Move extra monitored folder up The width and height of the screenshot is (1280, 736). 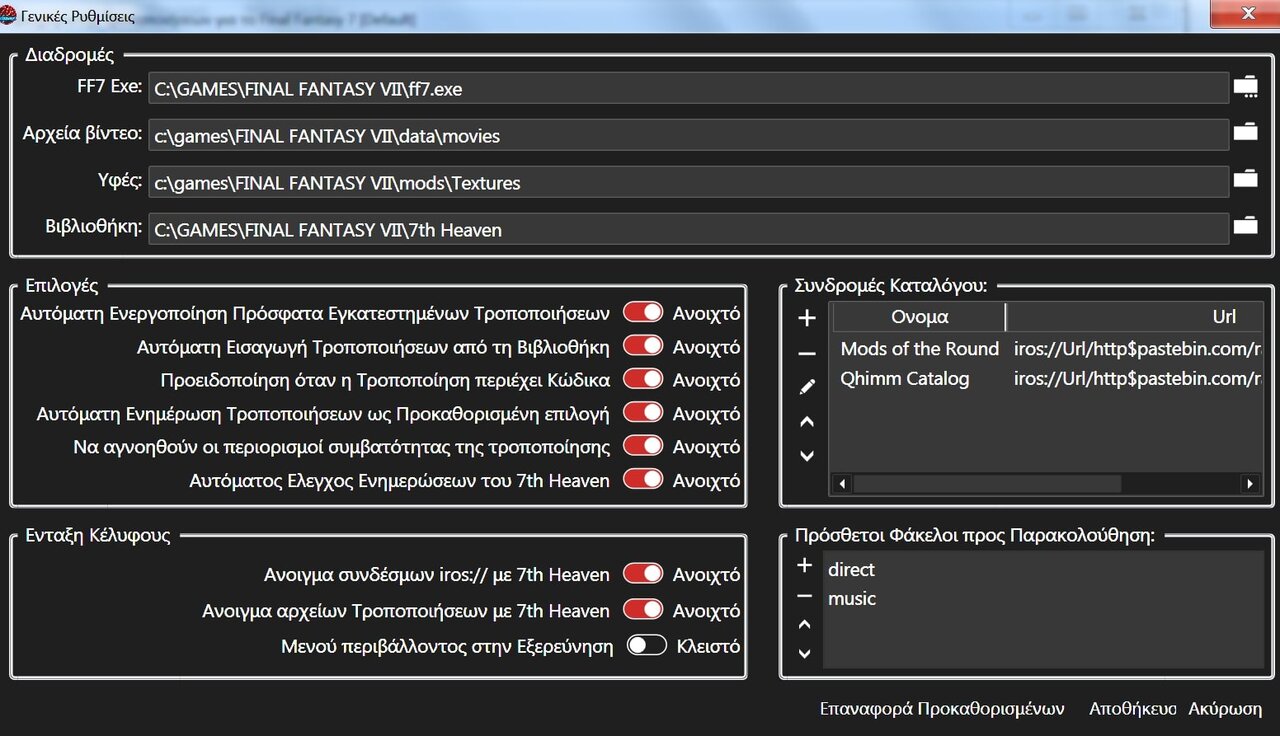coord(804,625)
